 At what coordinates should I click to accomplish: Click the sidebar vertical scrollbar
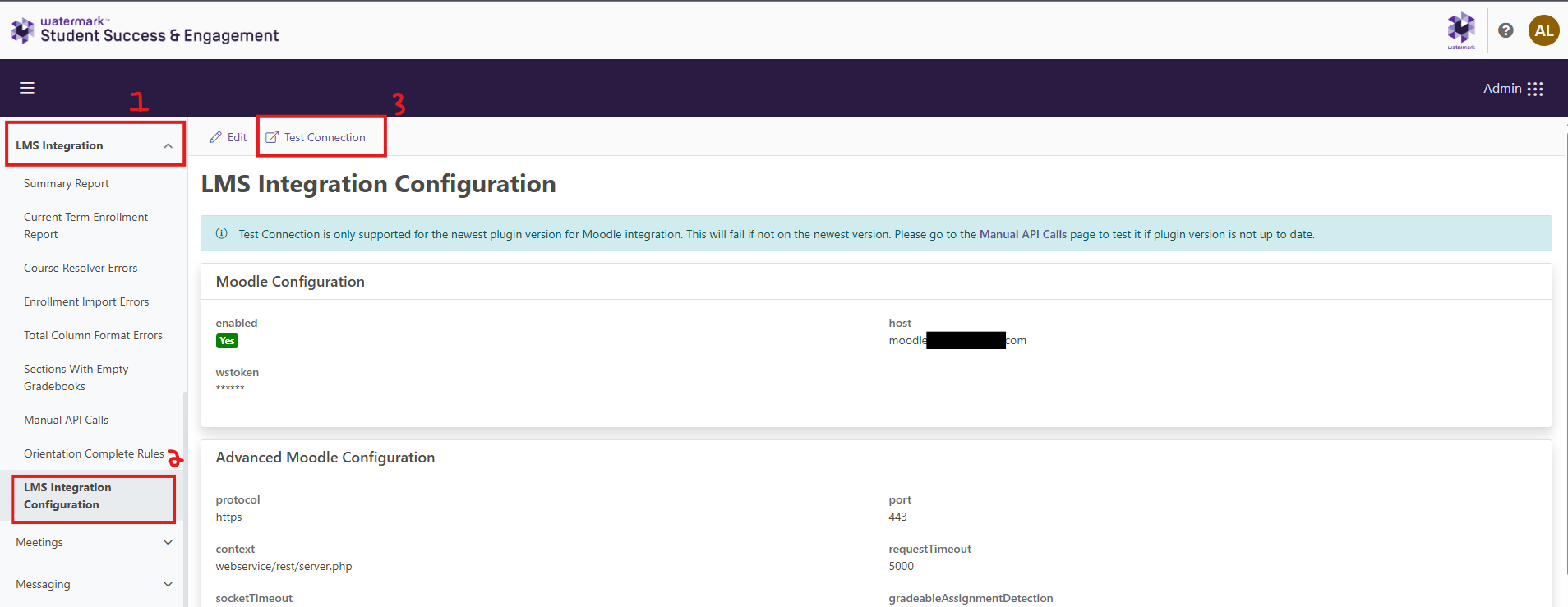[x=185, y=499]
